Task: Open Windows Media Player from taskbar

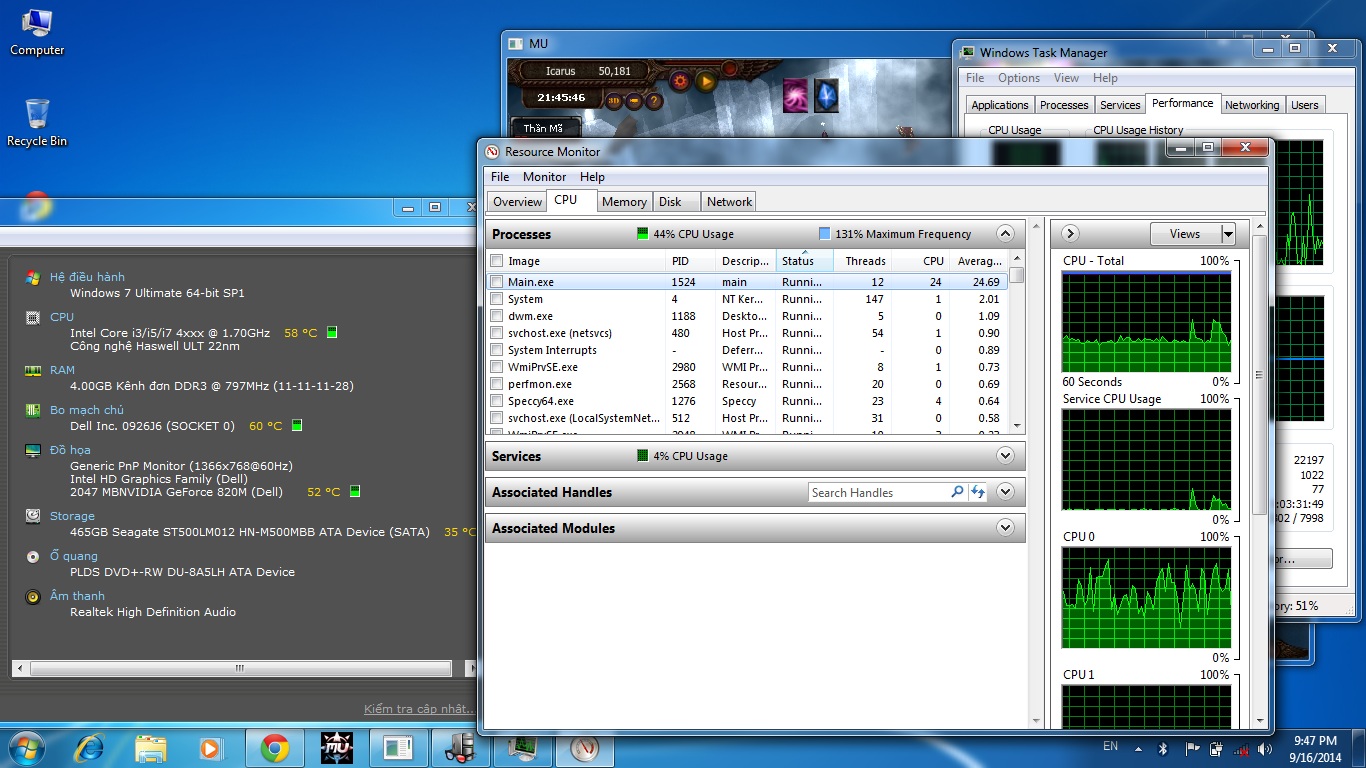Action: click(210, 747)
